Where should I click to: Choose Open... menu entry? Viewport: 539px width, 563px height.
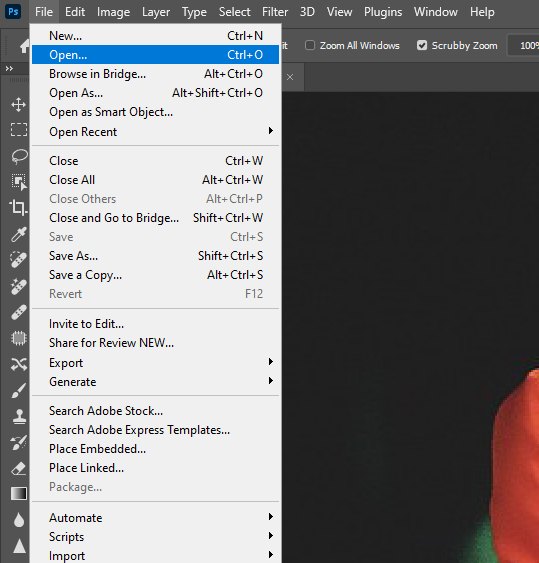tap(155, 55)
